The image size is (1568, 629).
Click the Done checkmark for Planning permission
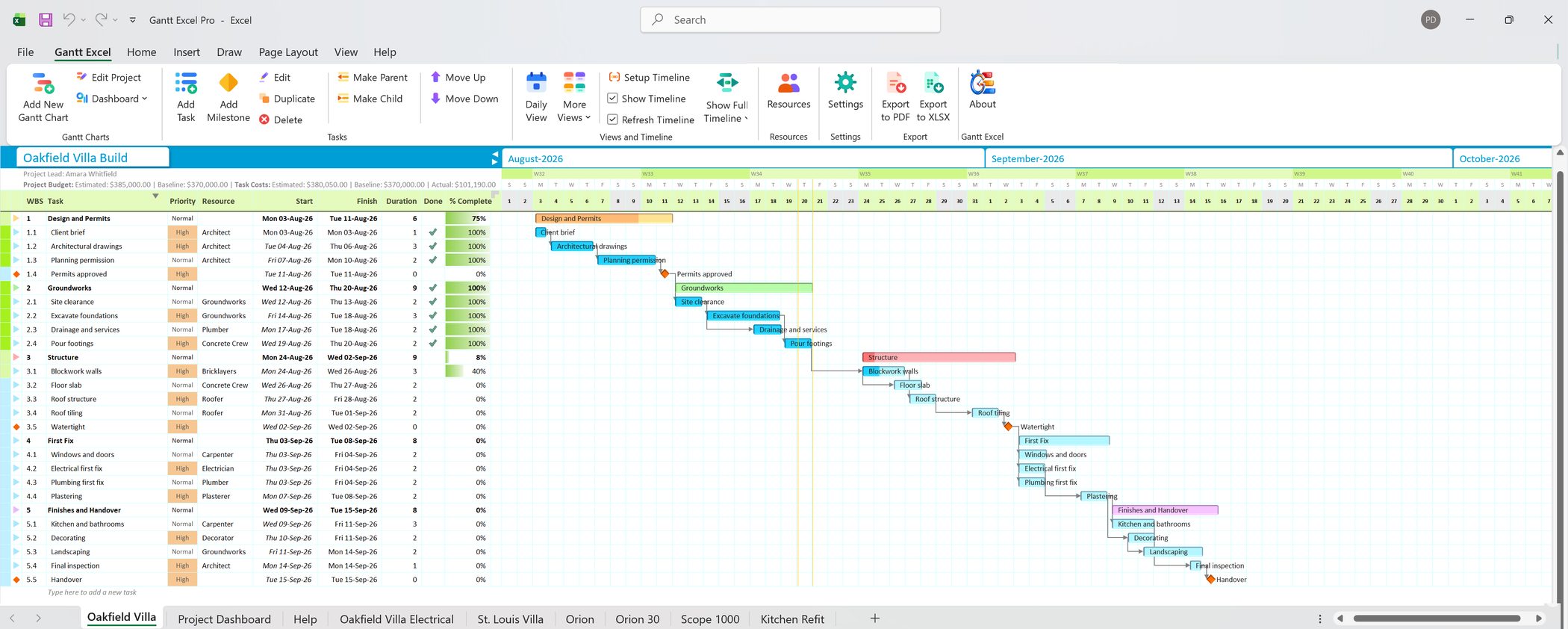(x=432, y=260)
